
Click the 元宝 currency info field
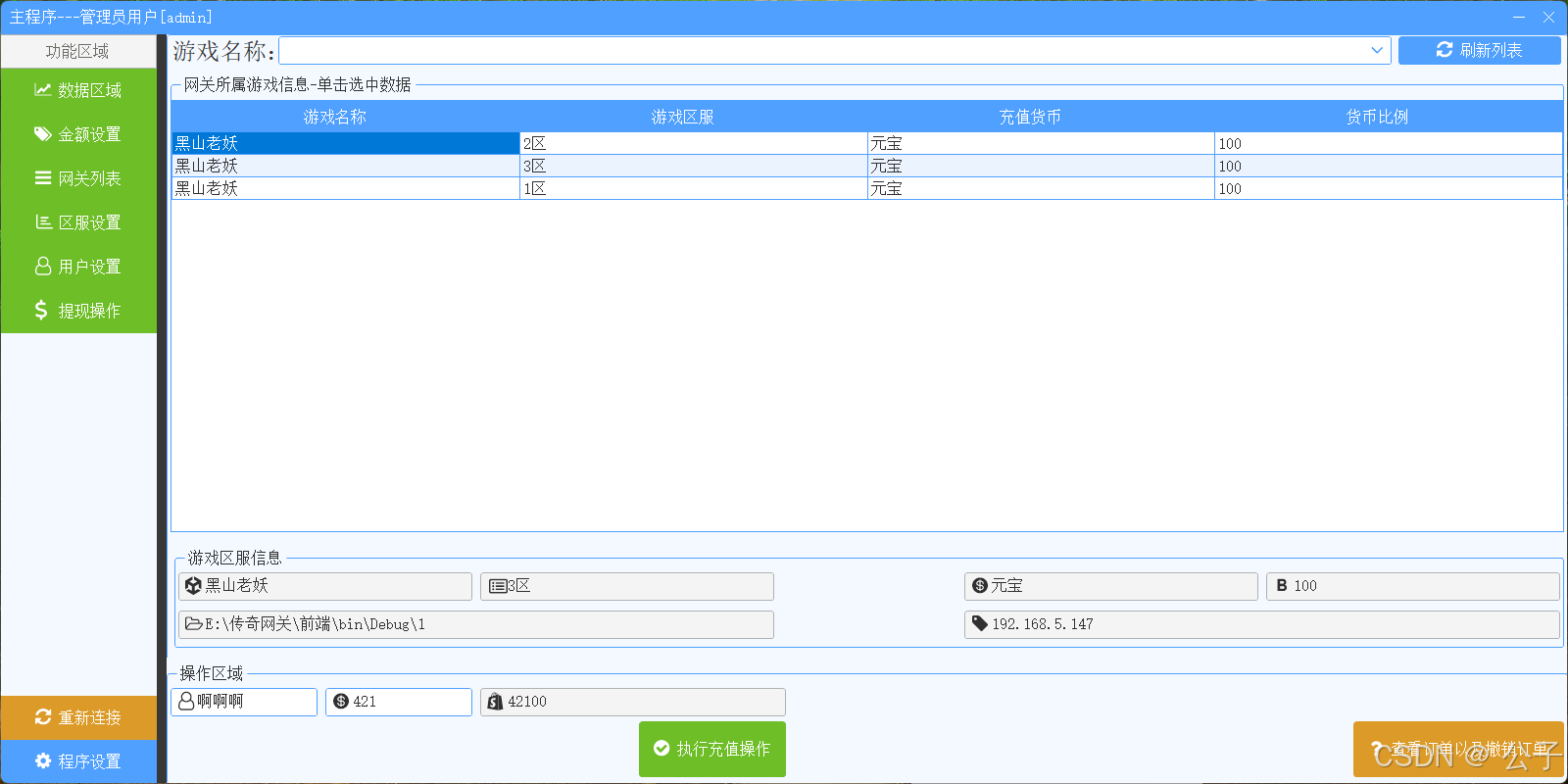(x=1111, y=586)
